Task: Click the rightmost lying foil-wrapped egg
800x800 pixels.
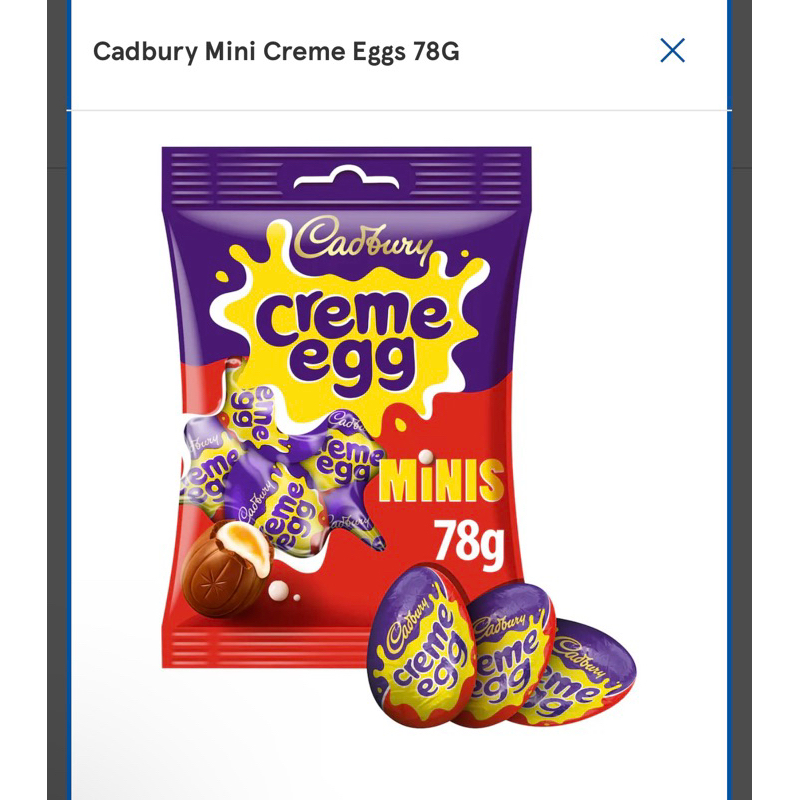Action: (x=587, y=673)
